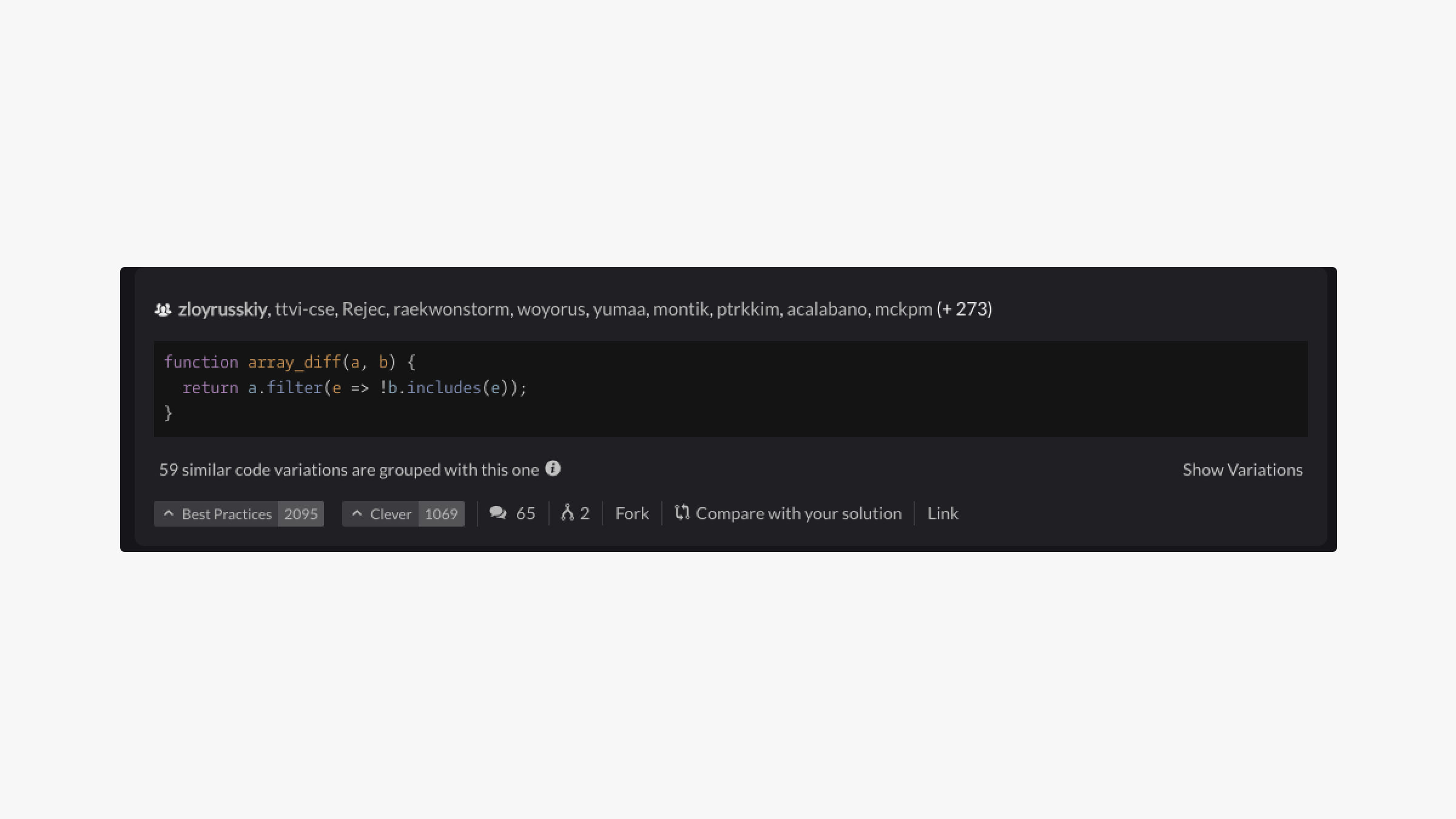Screen dimensions: 1456x819
Task: Open the comments speech bubble icon
Action: point(498,513)
